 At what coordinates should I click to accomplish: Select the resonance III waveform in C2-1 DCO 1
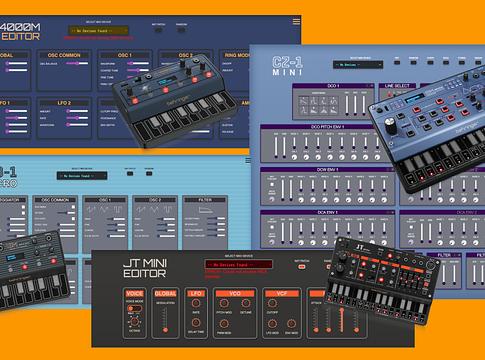point(334,110)
